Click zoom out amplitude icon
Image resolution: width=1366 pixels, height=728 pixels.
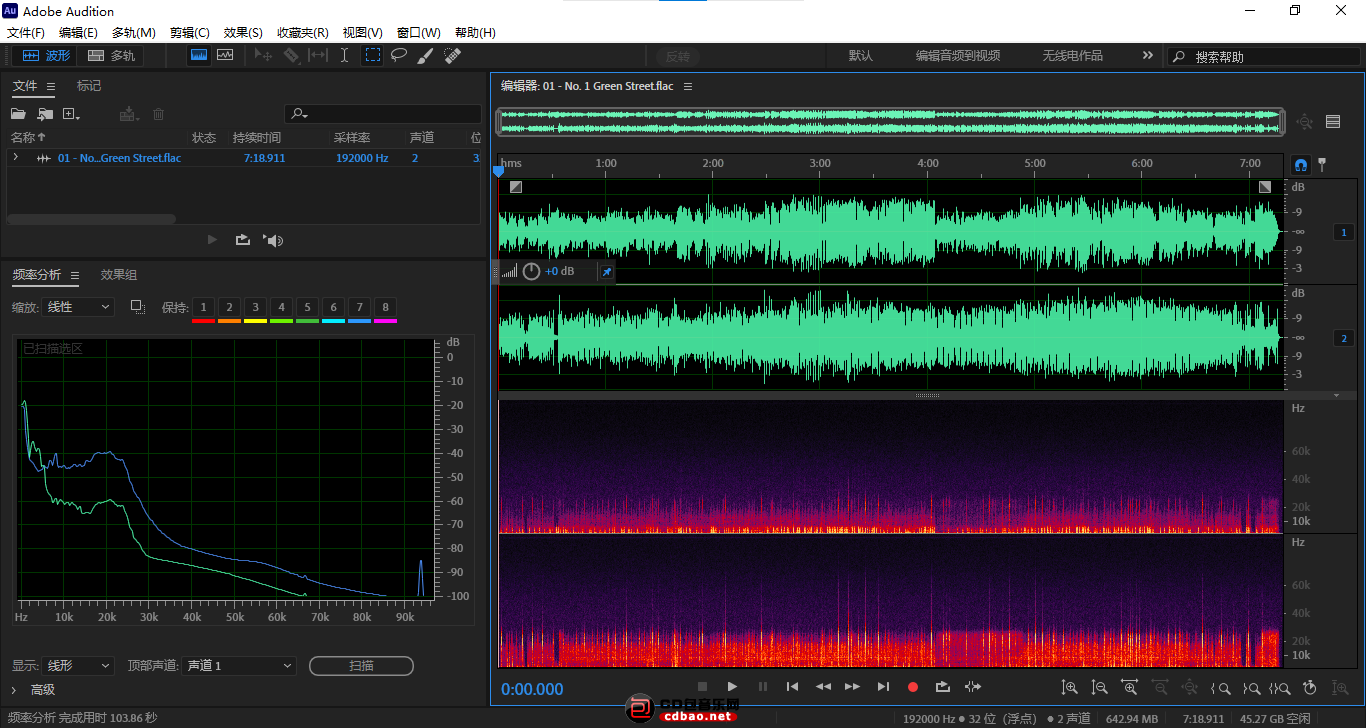click(x=1100, y=687)
